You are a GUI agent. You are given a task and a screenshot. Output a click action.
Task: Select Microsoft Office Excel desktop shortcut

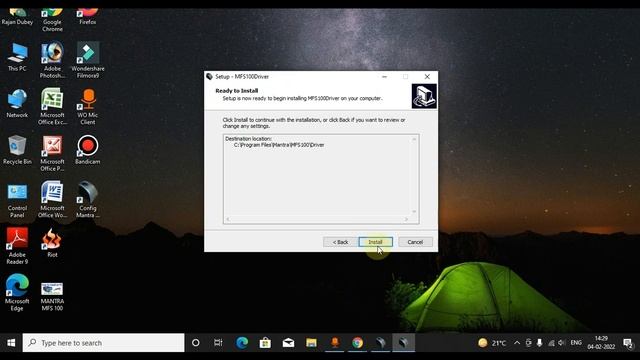(x=52, y=107)
